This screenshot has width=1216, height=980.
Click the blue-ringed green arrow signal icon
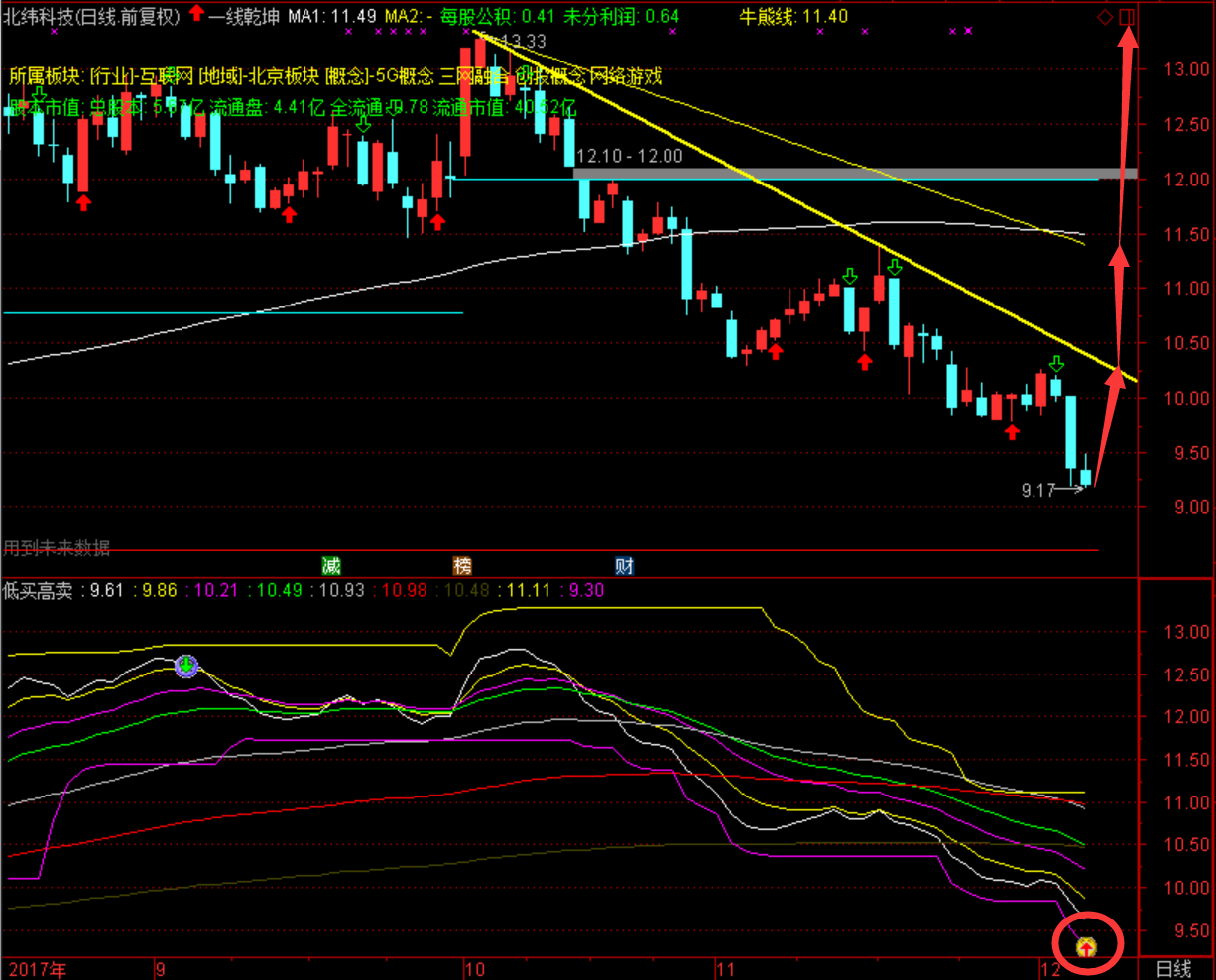click(x=186, y=666)
